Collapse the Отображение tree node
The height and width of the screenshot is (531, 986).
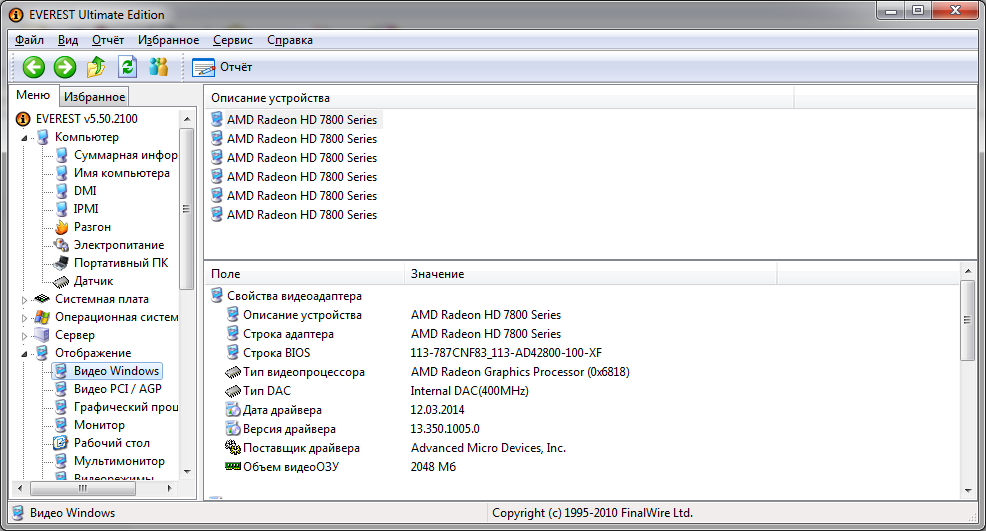pyautogui.click(x=25, y=354)
